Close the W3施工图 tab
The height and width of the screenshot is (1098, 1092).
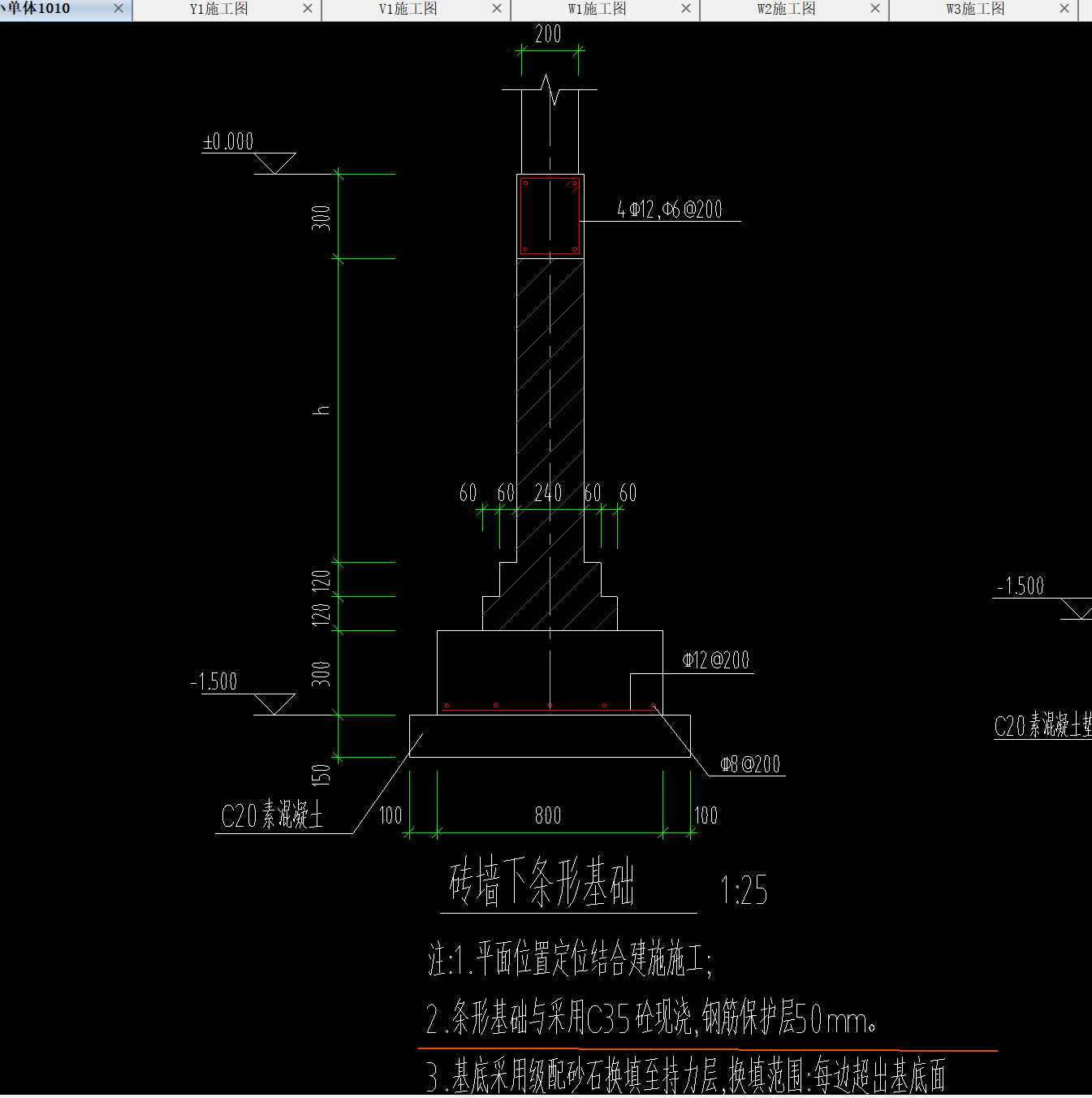click(x=1064, y=8)
